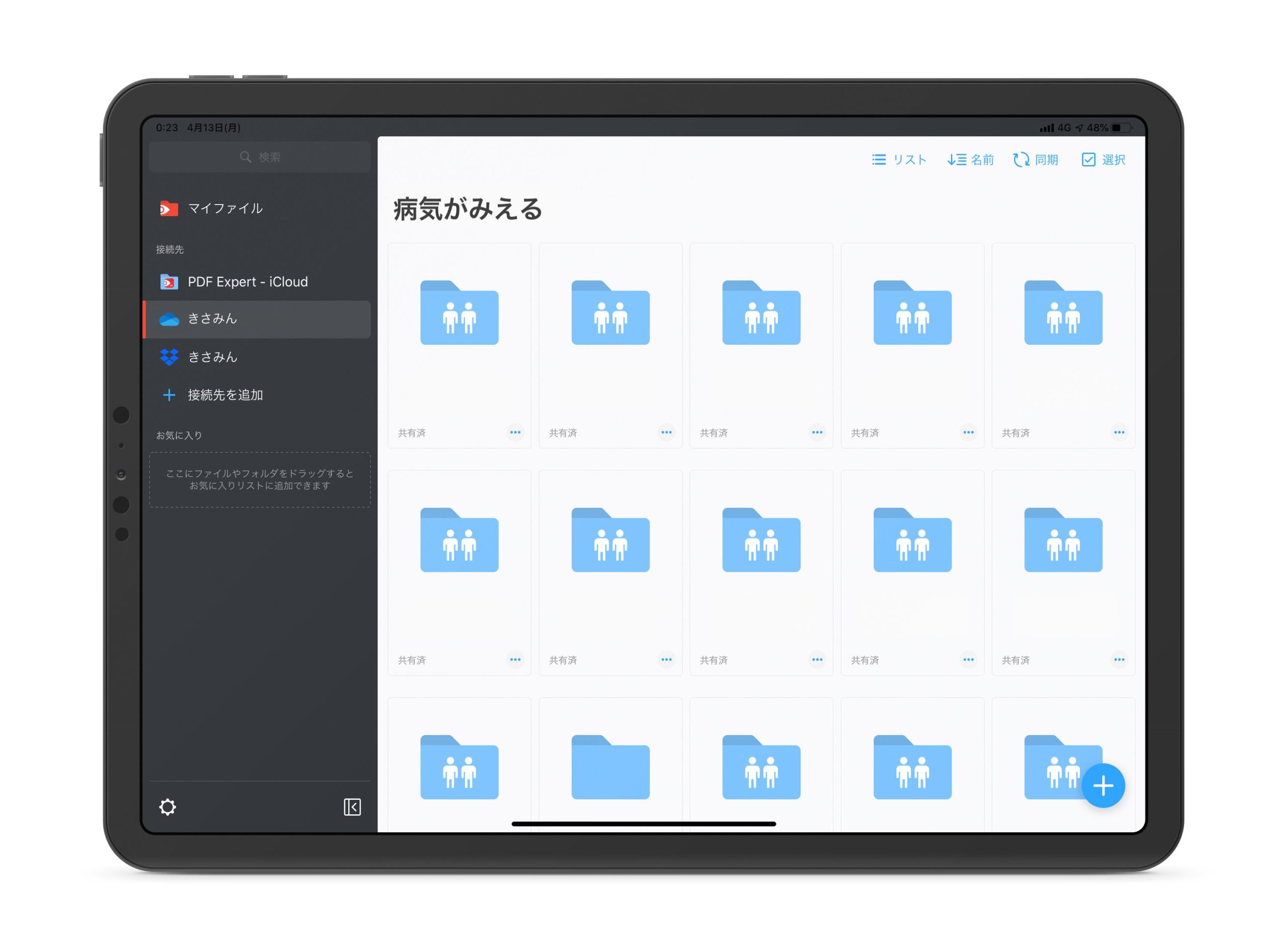Open more options for top row first folder
Viewport: 1287px width, 952px height.
point(515,432)
